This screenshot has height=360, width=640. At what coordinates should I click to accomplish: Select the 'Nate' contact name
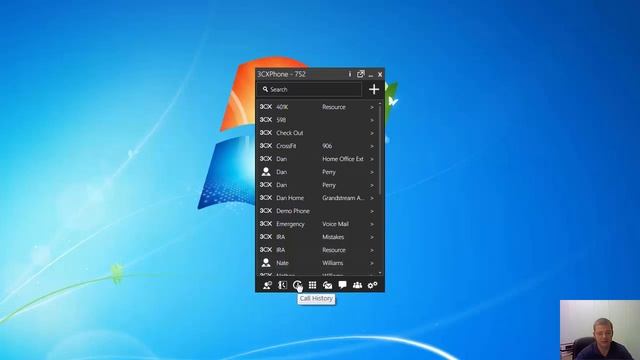(282, 263)
